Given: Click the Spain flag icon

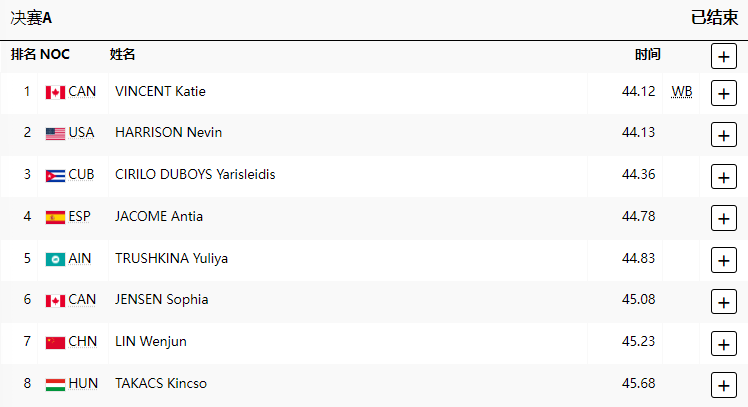Looking at the screenshot, I should coord(55,217).
